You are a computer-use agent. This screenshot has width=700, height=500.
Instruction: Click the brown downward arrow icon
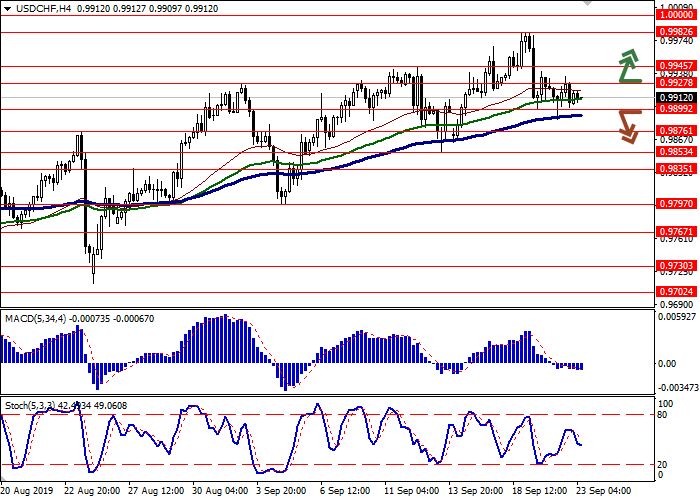pos(628,125)
